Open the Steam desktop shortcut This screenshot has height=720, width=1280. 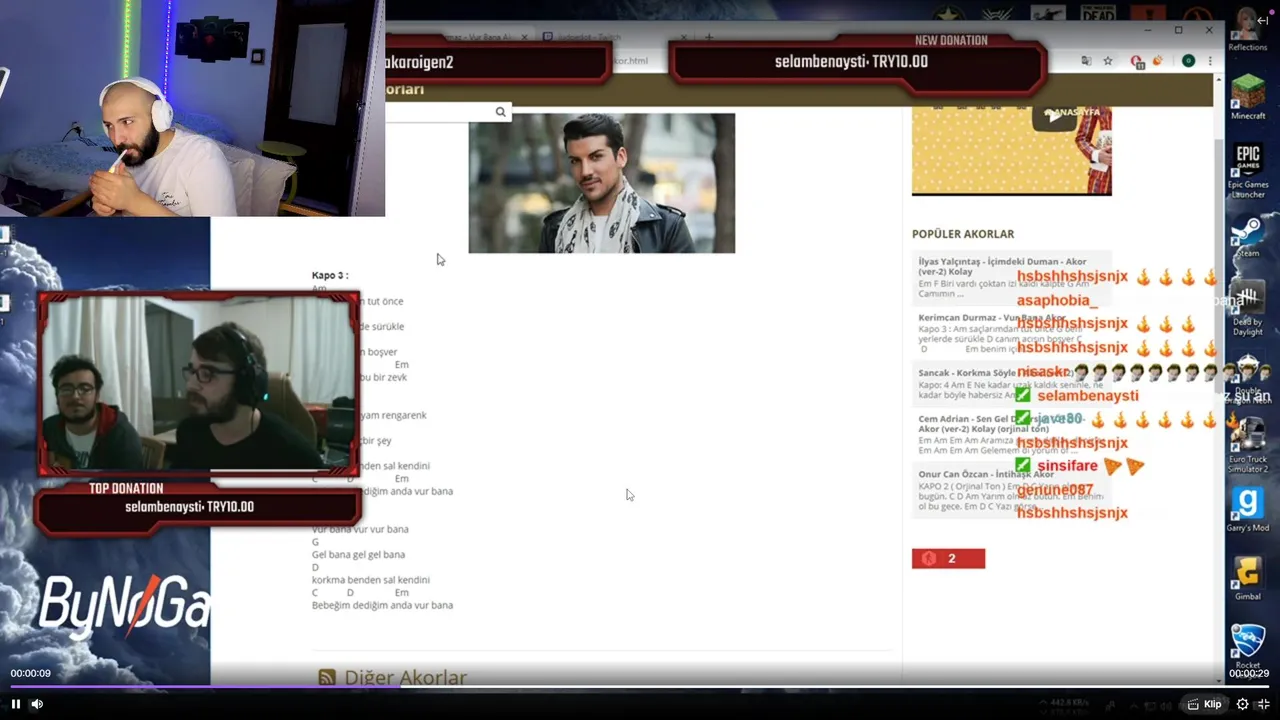tap(1248, 239)
